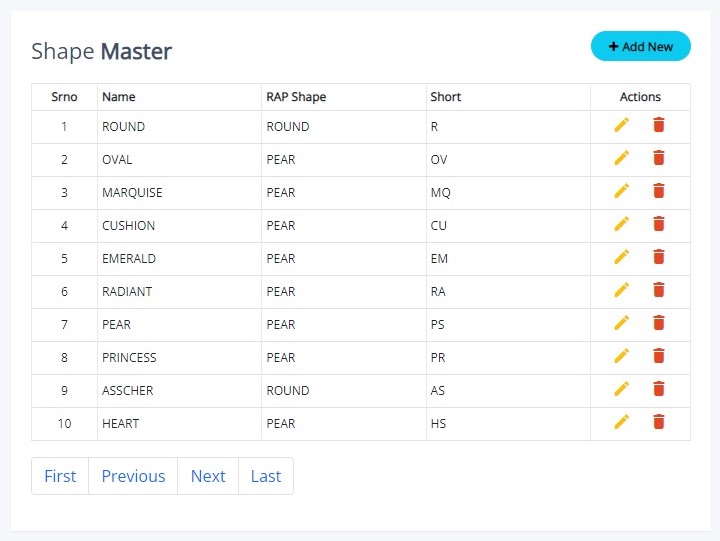The width and height of the screenshot is (720, 541).
Task: Delete the HEART shape row
Action: pos(658,422)
